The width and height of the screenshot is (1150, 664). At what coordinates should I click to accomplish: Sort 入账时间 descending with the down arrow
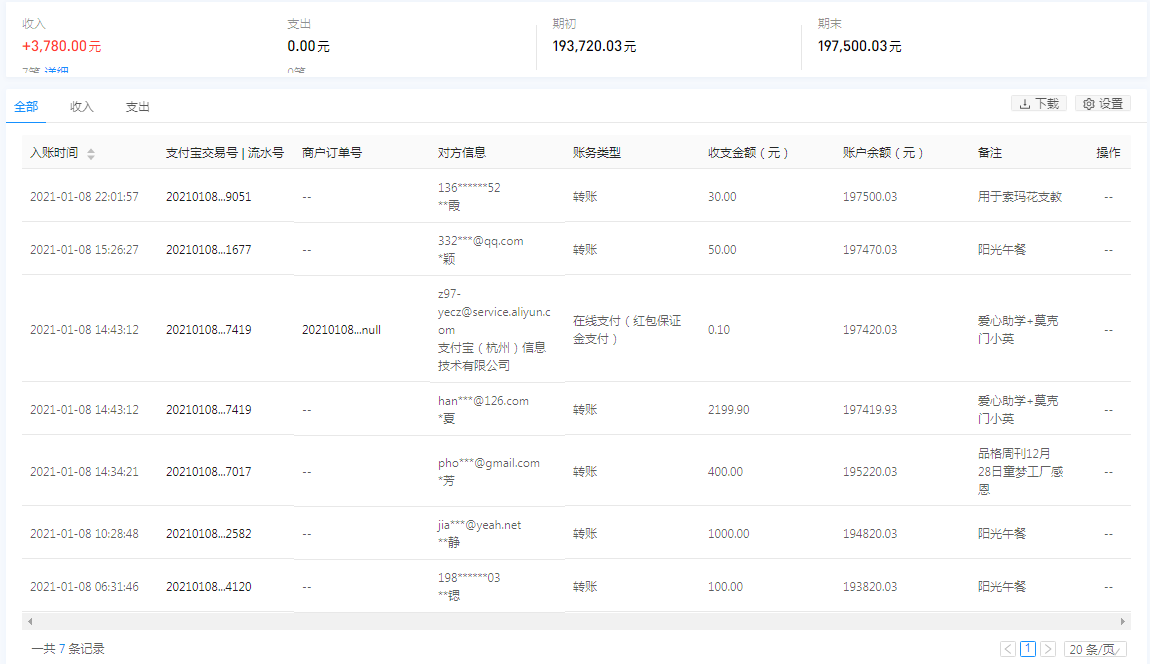[91, 155]
